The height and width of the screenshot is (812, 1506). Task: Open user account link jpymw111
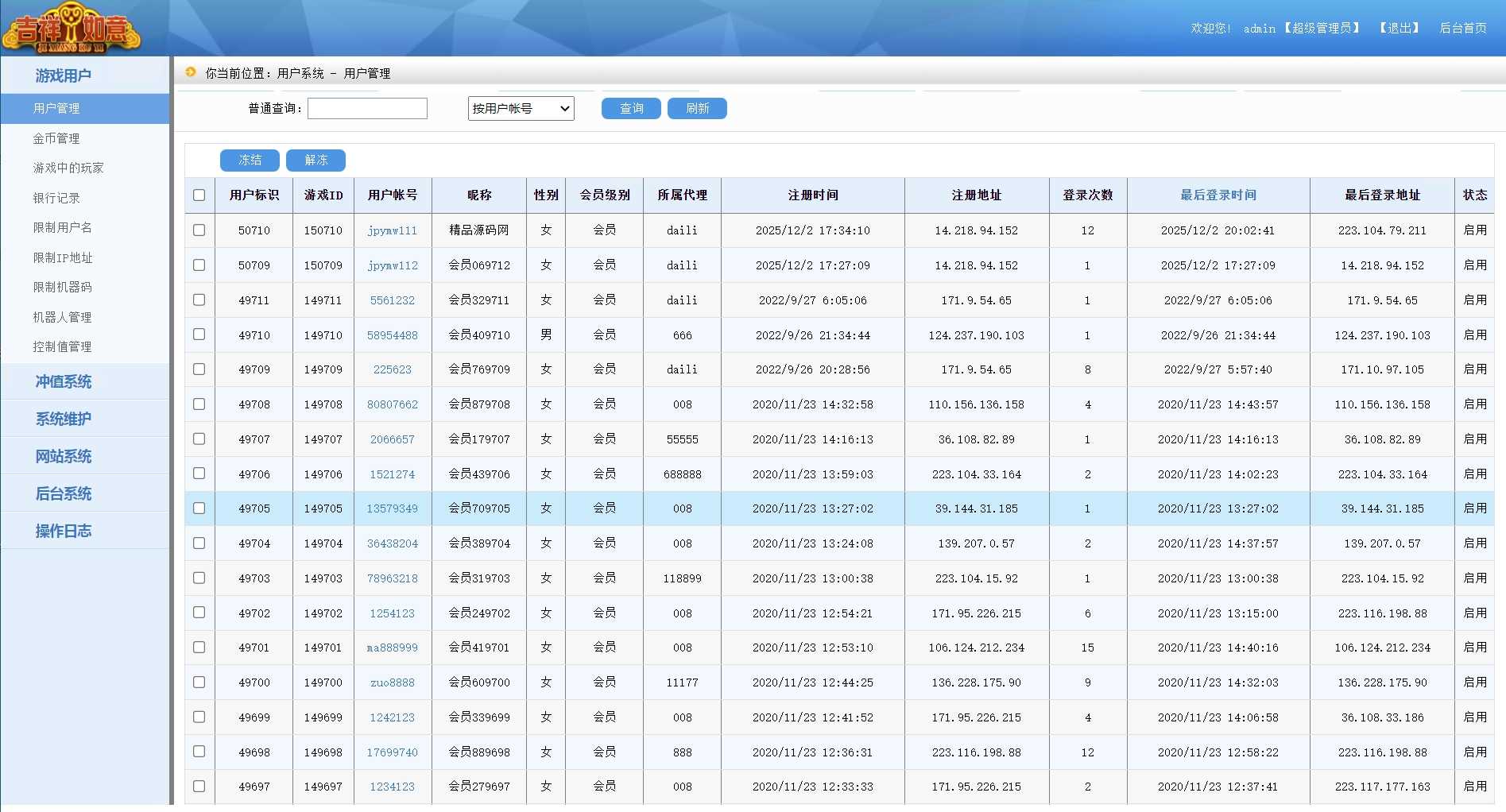[392, 230]
